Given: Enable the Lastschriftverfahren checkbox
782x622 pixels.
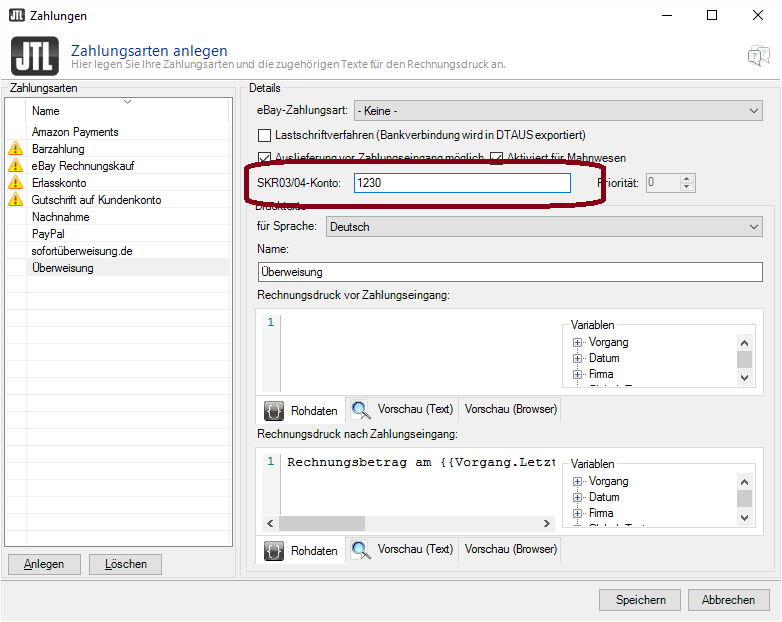Looking at the screenshot, I should click(x=265, y=135).
